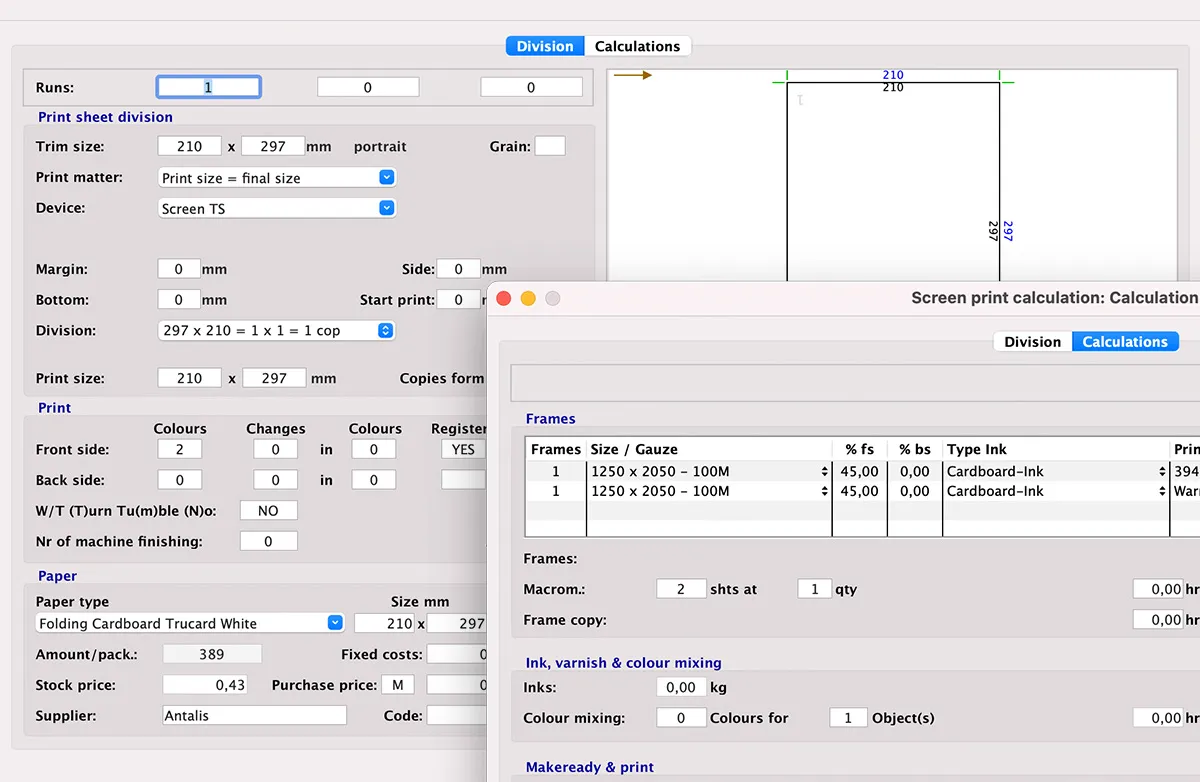Open the Print matter dropdown

click(278, 178)
